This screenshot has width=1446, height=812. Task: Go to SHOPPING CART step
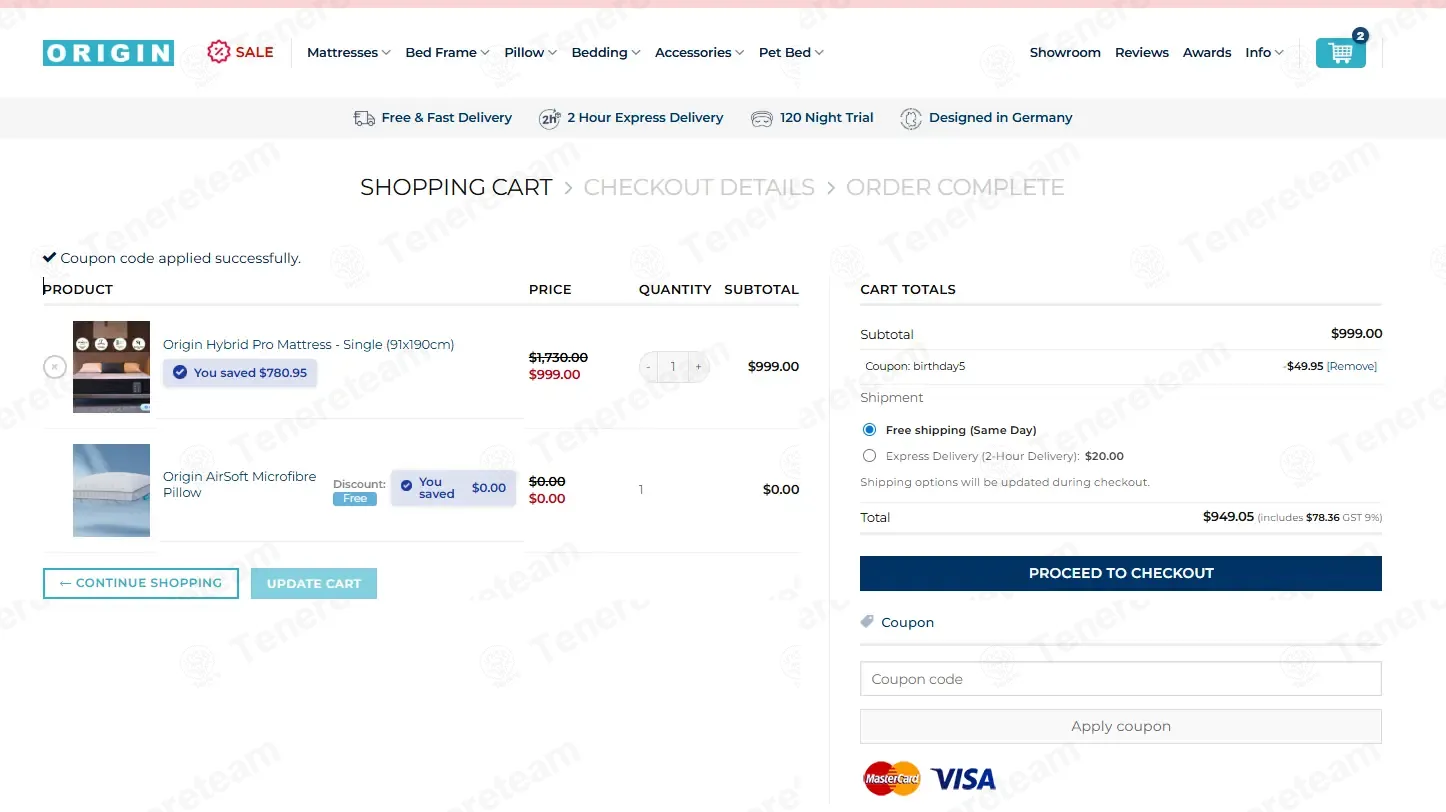pyautogui.click(x=456, y=187)
